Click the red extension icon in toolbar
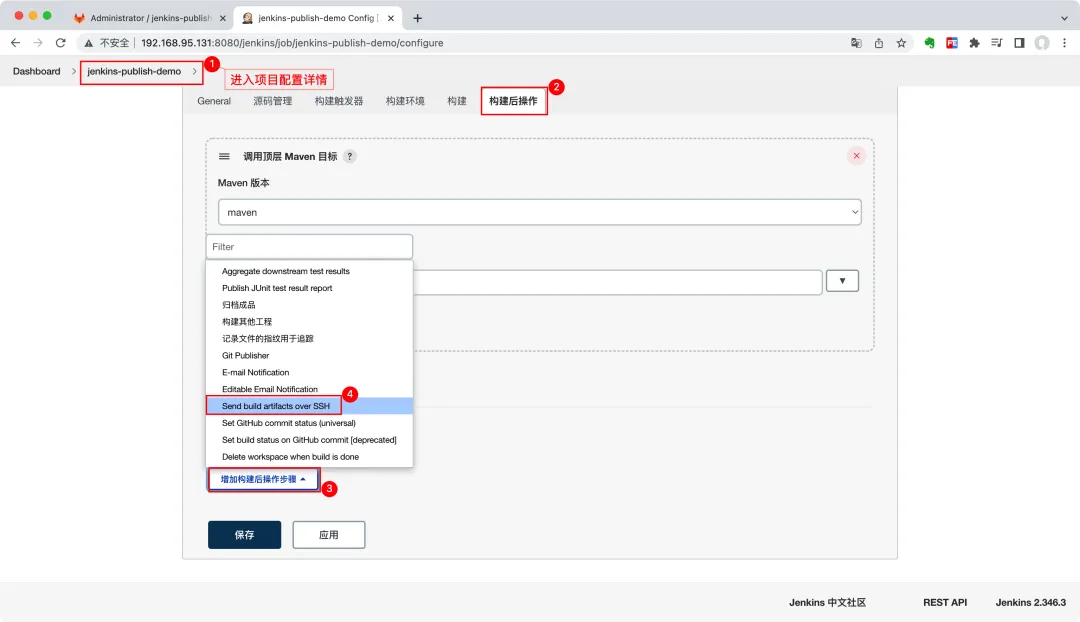Screen dimensions: 1080x622 click(x=952, y=43)
